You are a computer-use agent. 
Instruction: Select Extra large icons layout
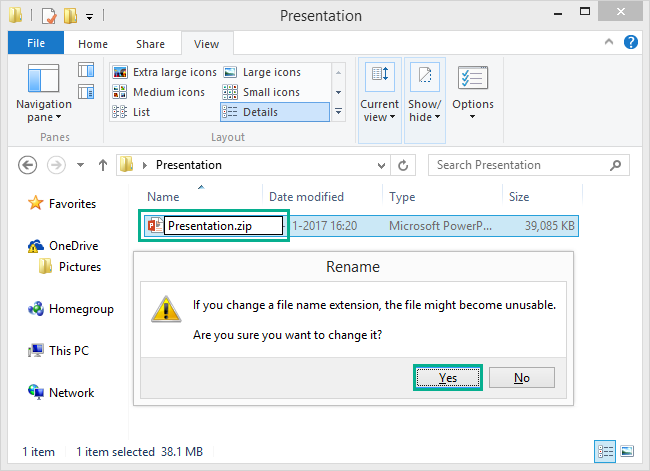(165, 72)
